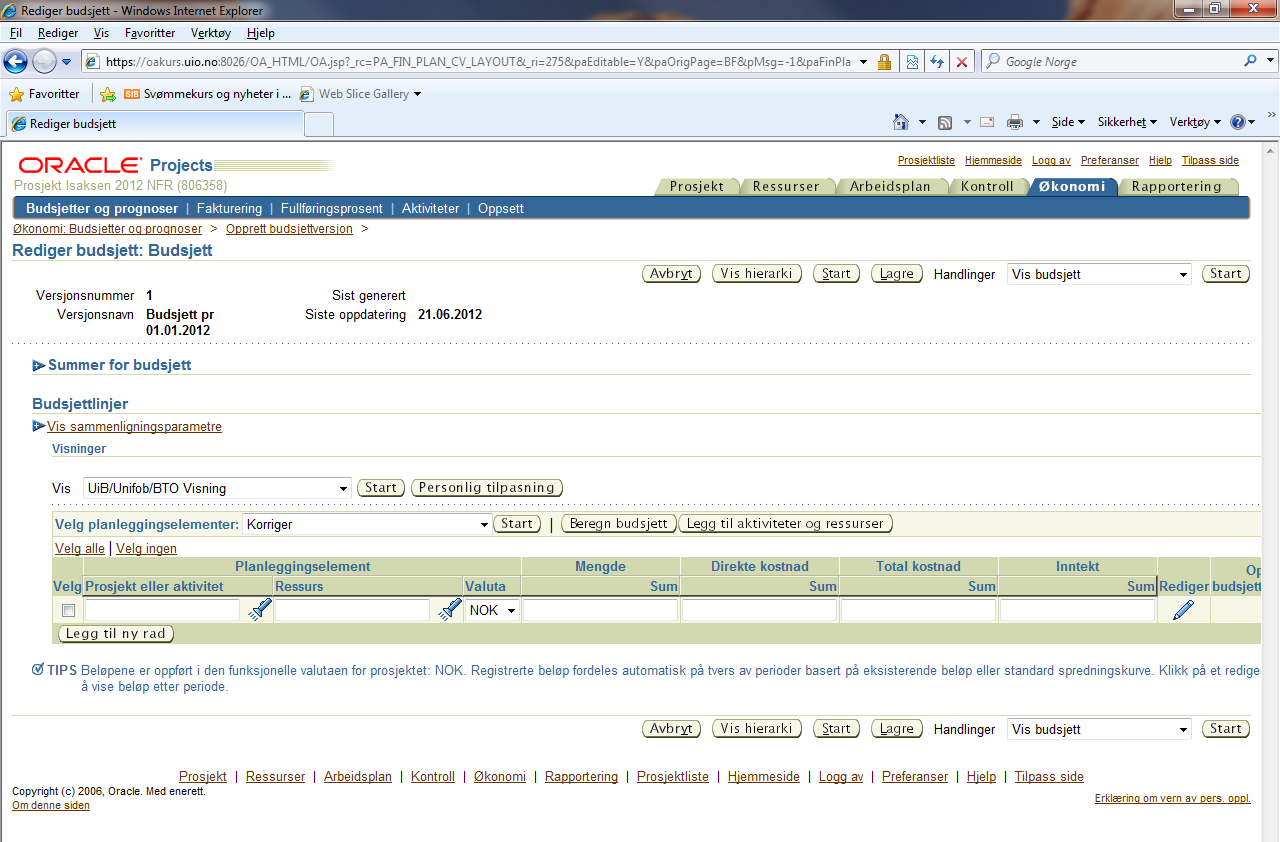Screen dimensions: 1280x842
Task: Click the Read mail envelope icon
Action: [986, 122]
